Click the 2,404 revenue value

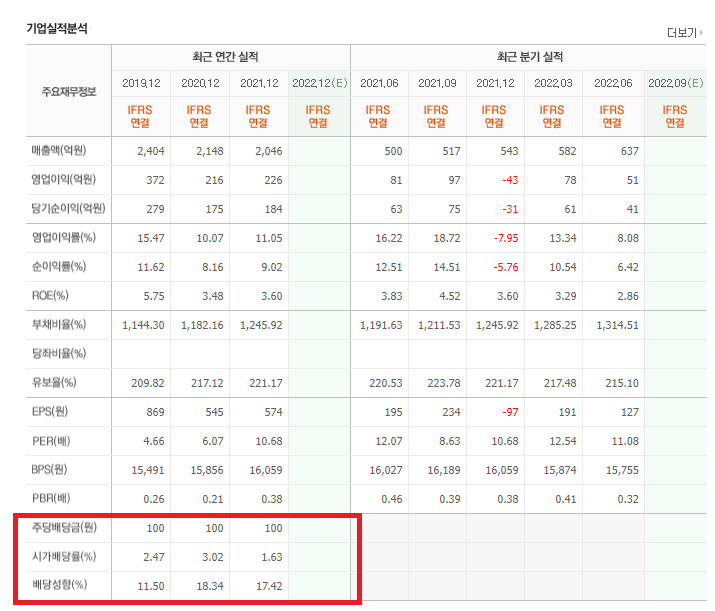pyautogui.click(x=150, y=151)
